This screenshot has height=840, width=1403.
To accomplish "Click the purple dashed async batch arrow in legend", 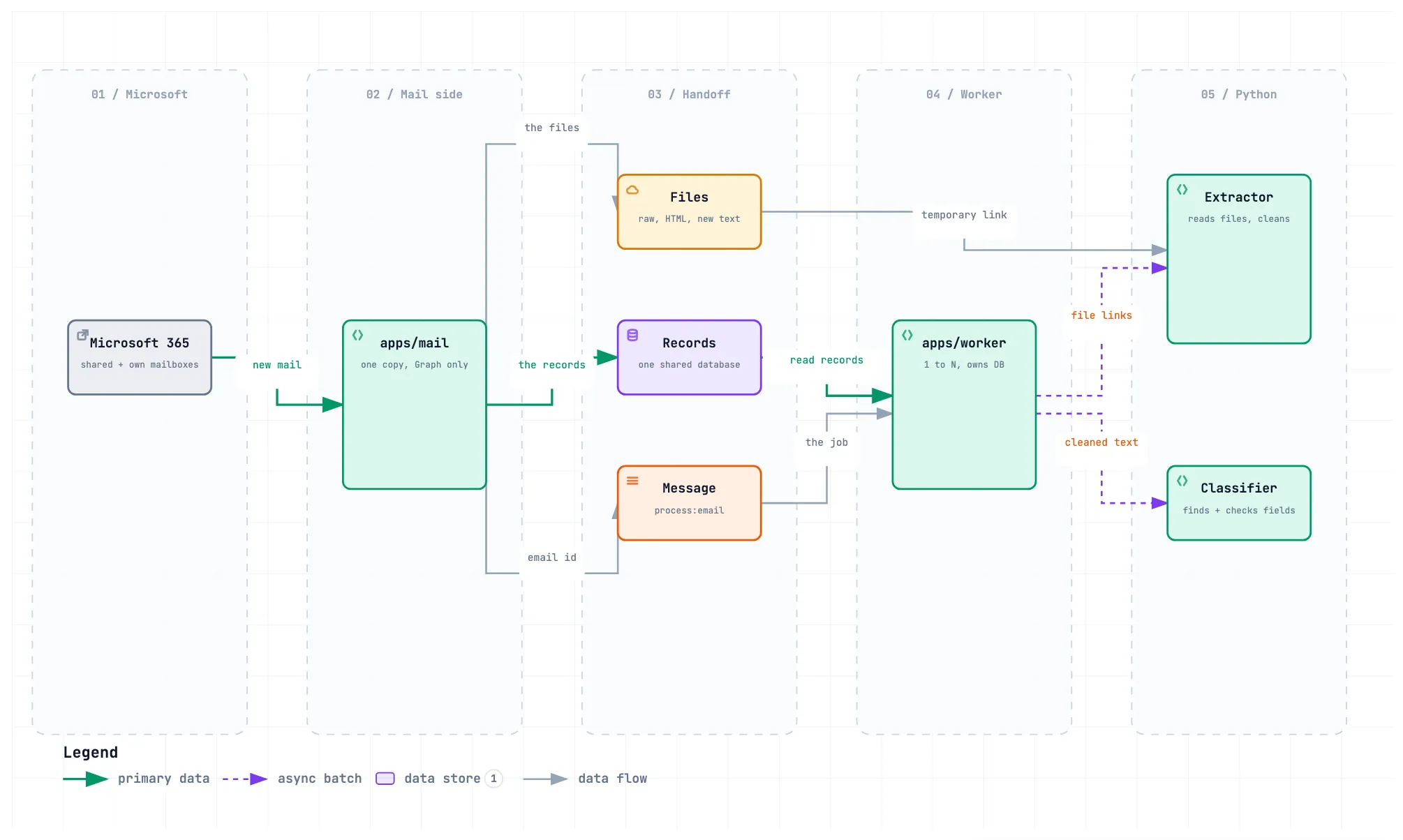I will point(245,779).
